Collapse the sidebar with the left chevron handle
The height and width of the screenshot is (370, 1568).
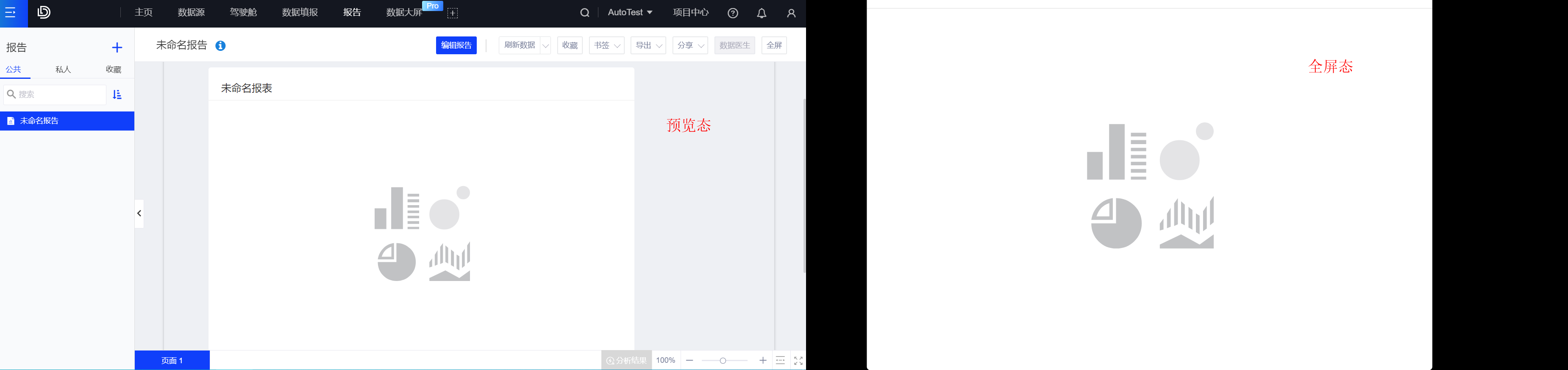139,214
